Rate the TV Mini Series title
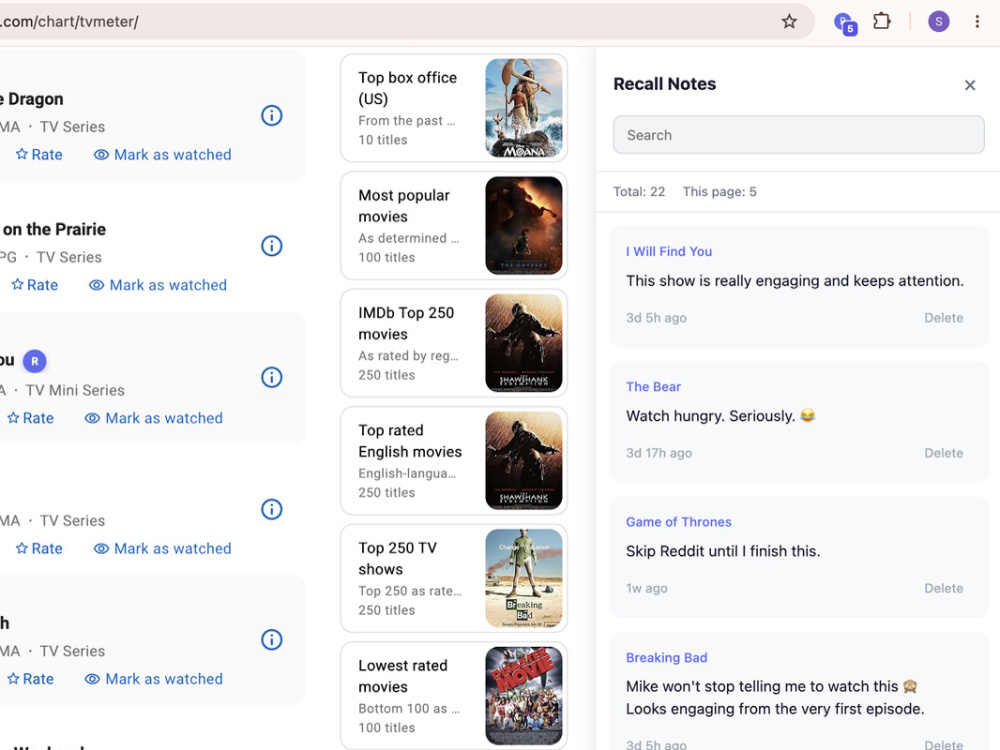 (31, 418)
